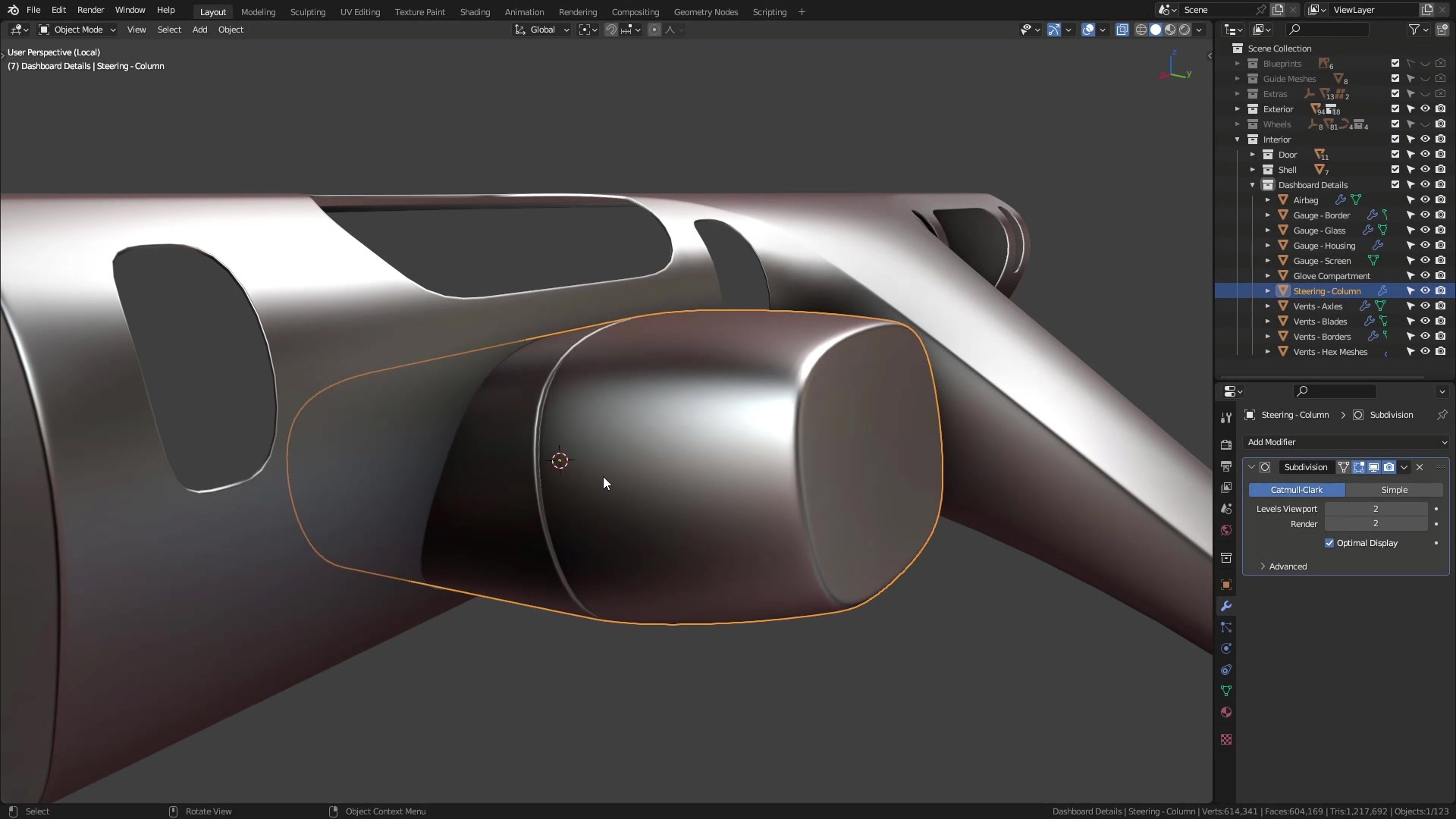Open the Material properties tab
The image size is (1456, 819).
coord(1226,712)
